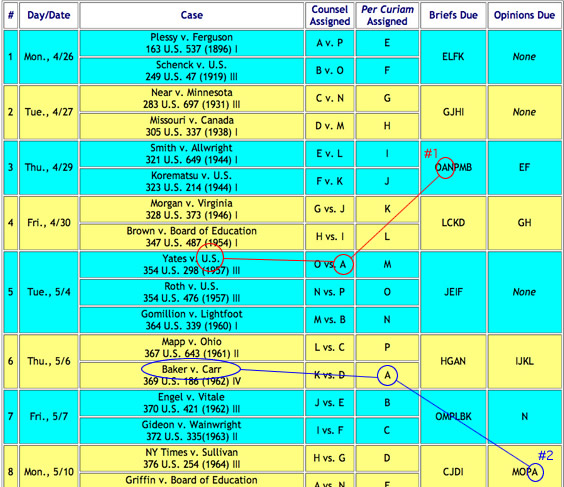Viewport: 564px width, 487px height.
Task: Click the Briefs Due column header
Action: click(x=453, y=15)
